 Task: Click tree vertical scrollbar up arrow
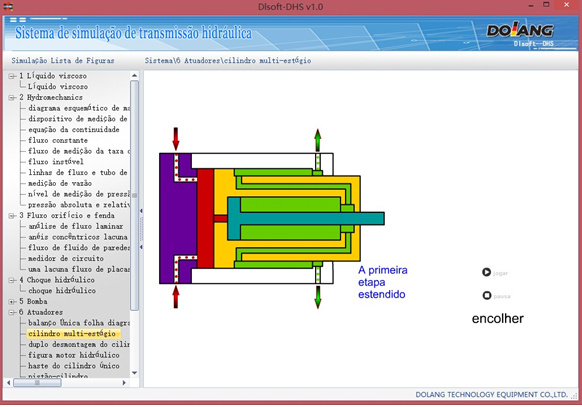[x=134, y=76]
